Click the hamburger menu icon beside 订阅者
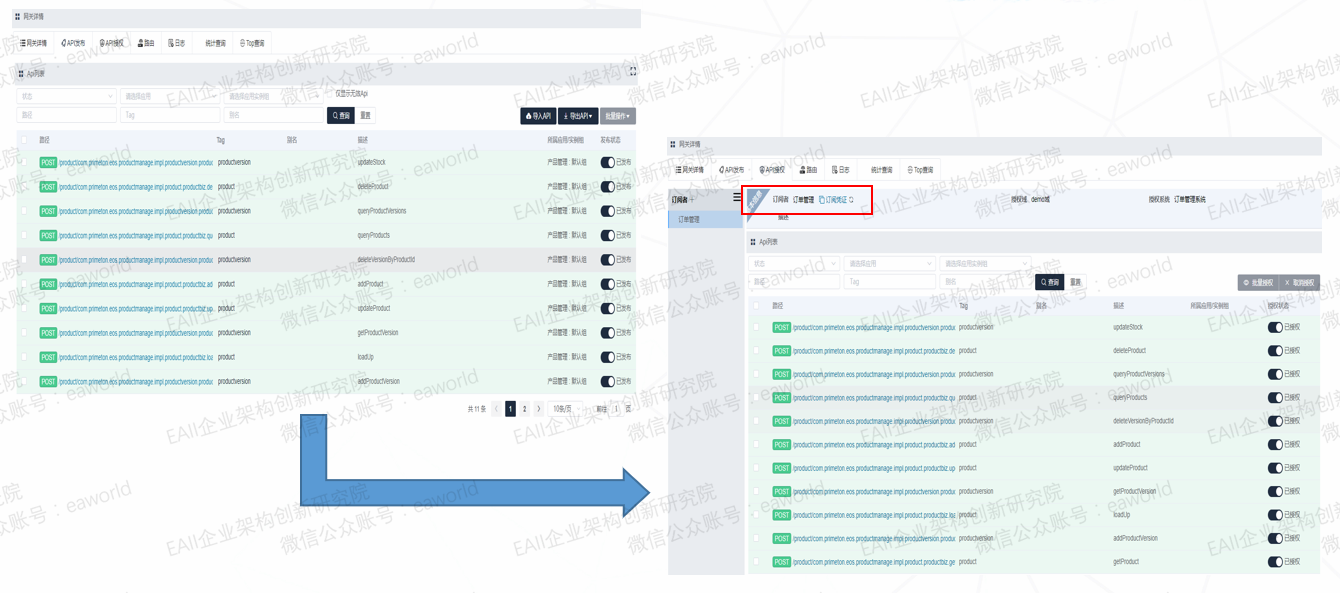1340x593 pixels. click(738, 198)
